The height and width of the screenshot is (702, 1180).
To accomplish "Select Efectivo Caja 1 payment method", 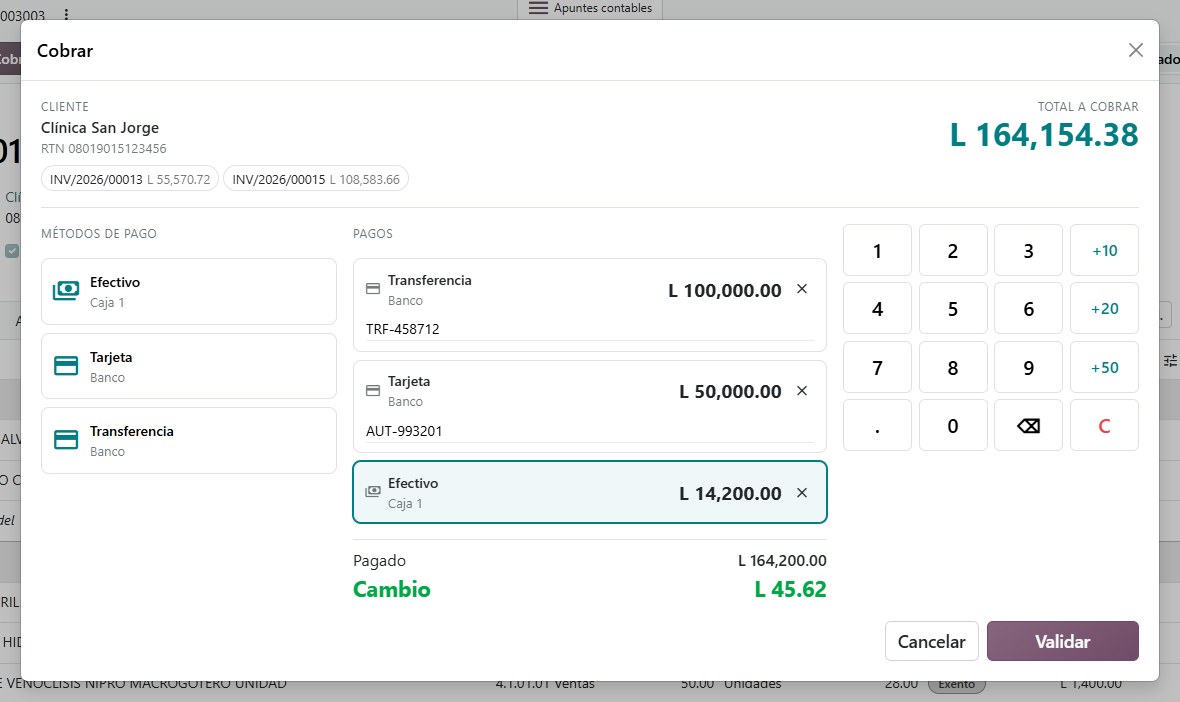I will point(189,291).
